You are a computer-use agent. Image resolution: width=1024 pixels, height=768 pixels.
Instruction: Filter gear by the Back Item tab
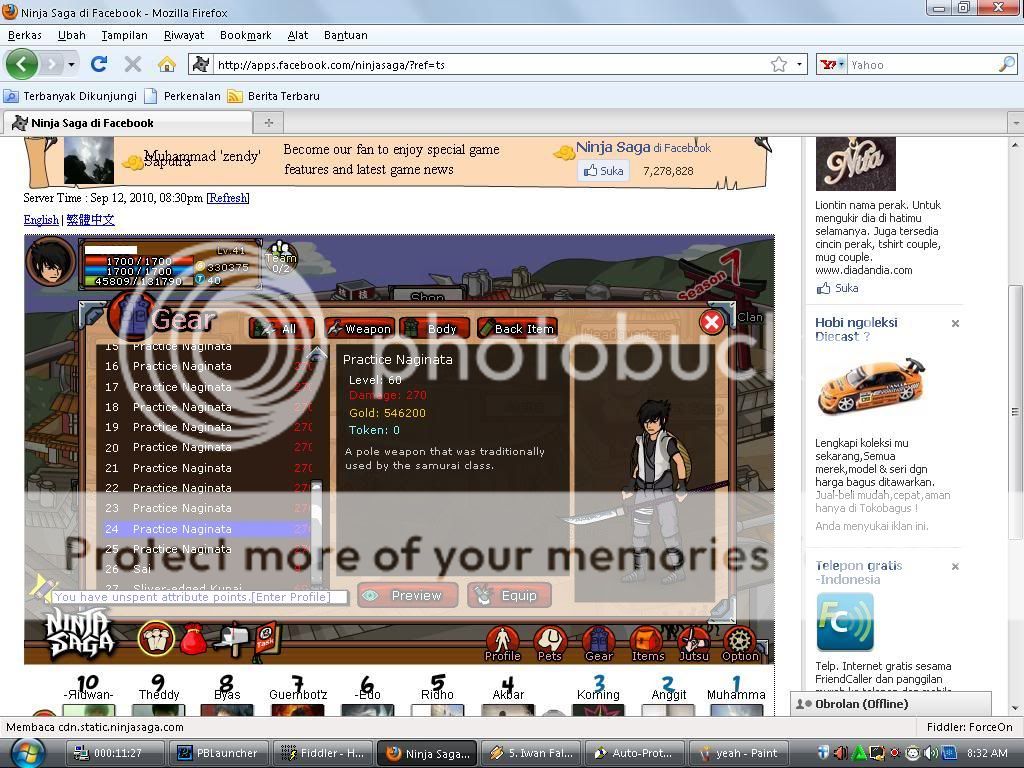(517, 328)
